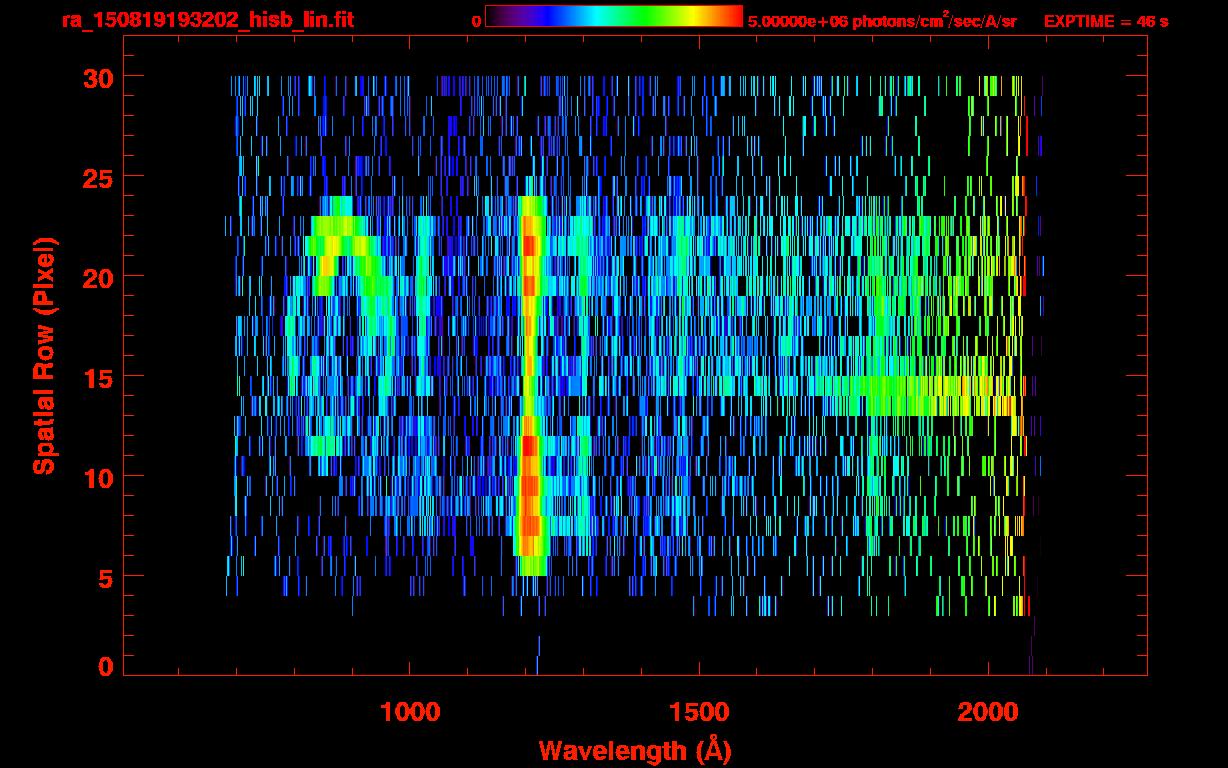
Task: Click the rainbow color scale bar
Action: (x=614, y=16)
